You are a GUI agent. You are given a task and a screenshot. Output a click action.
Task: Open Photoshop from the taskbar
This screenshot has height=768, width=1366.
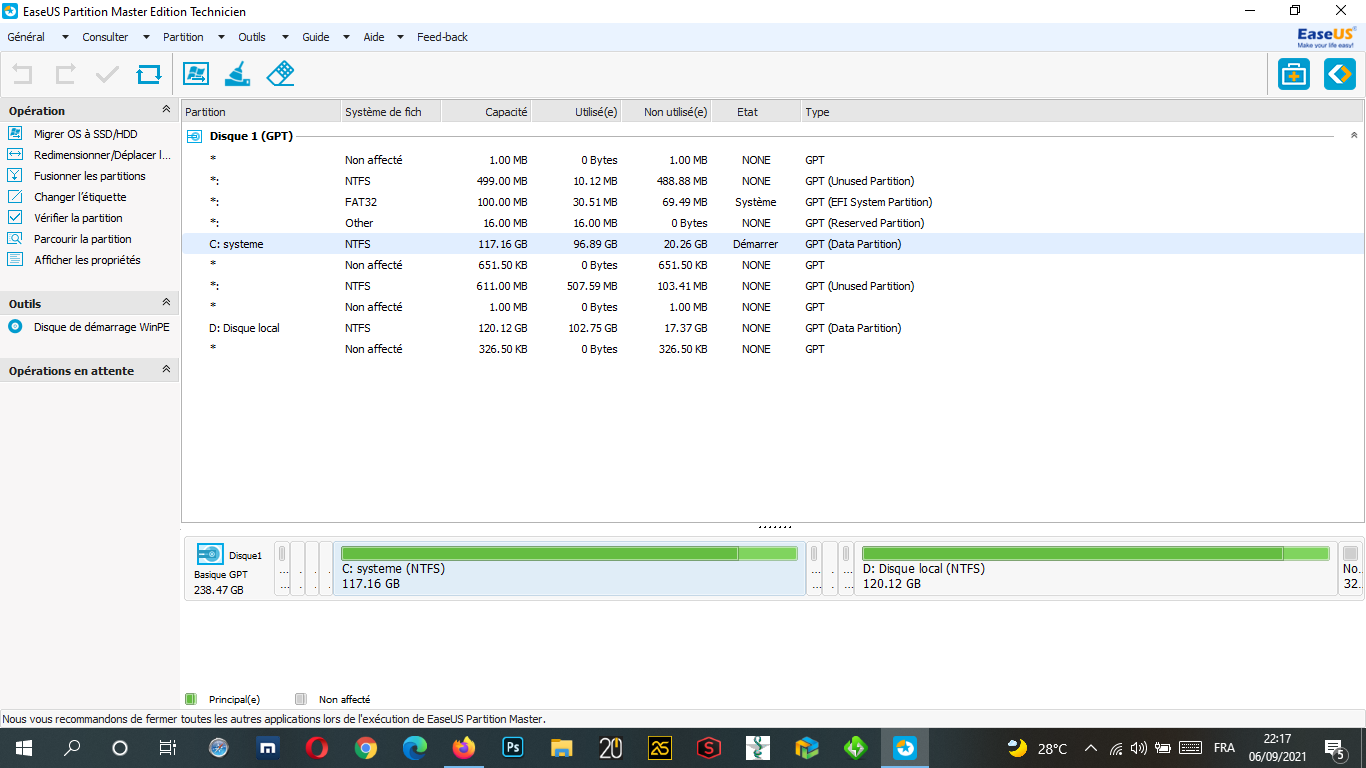pyautogui.click(x=512, y=748)
